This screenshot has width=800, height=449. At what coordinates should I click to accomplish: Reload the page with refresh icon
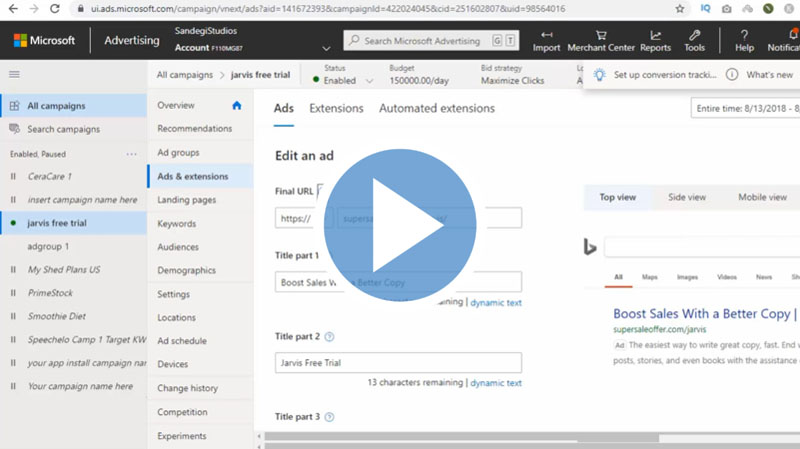55,9
